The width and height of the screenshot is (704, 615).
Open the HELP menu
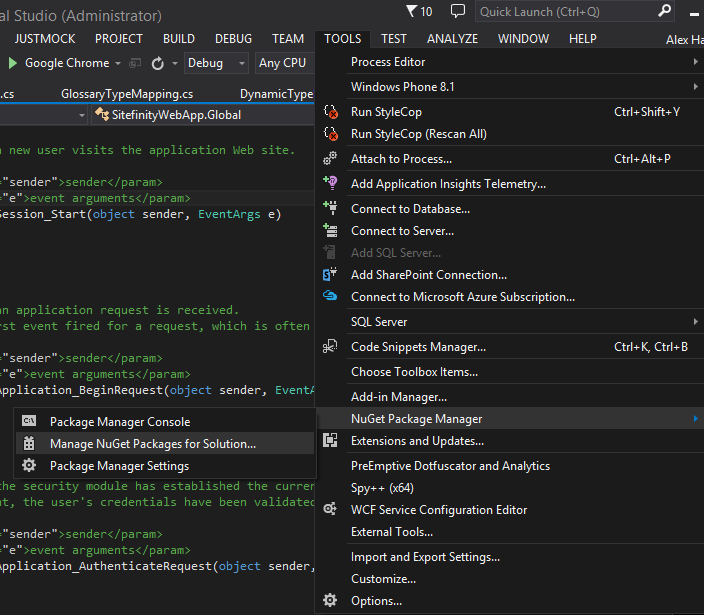(583, 39)
